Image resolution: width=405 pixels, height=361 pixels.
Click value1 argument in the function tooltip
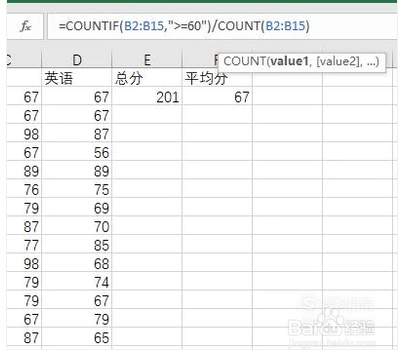point(289,61)
